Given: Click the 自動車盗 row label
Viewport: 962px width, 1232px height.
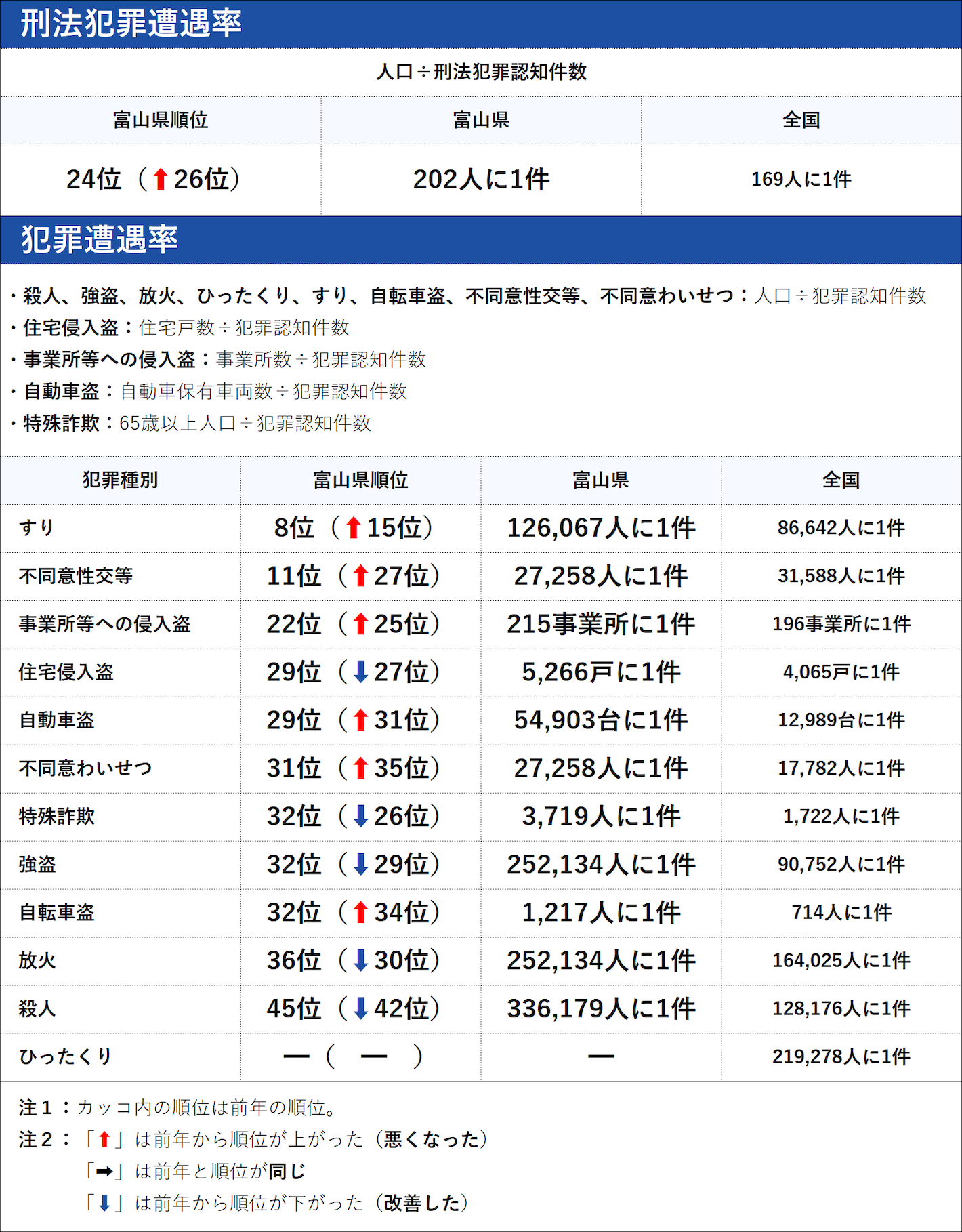Looking at the screenshot, I should point(57,720).
